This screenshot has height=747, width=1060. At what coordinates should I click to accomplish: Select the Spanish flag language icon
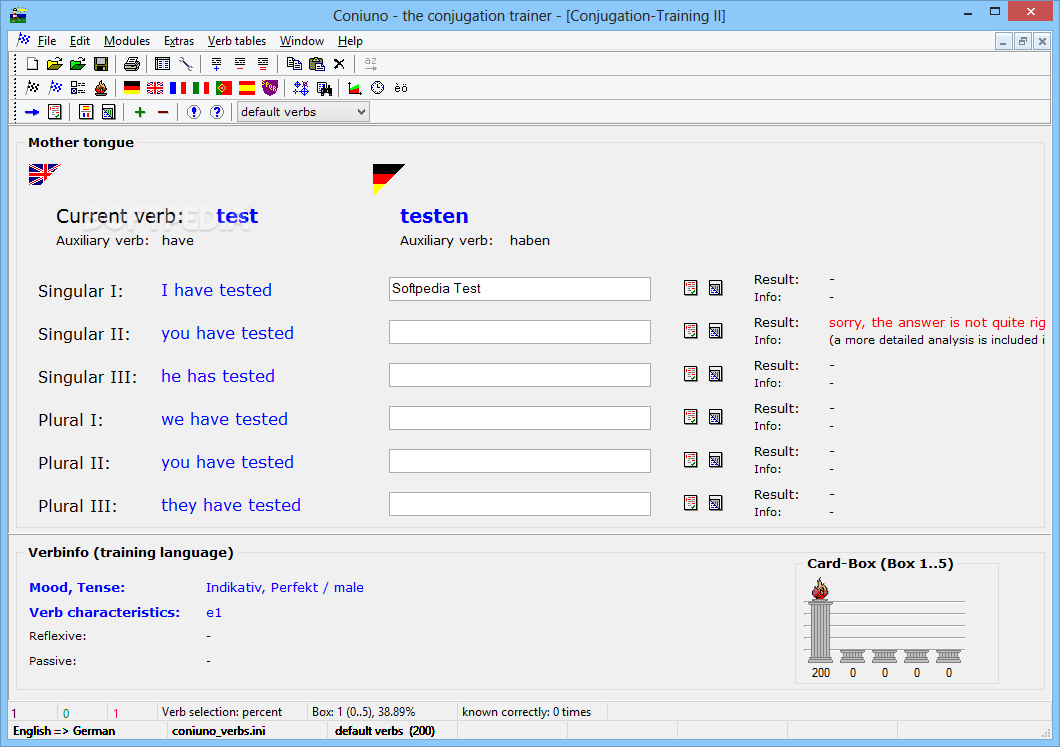(x=247, y=88)
